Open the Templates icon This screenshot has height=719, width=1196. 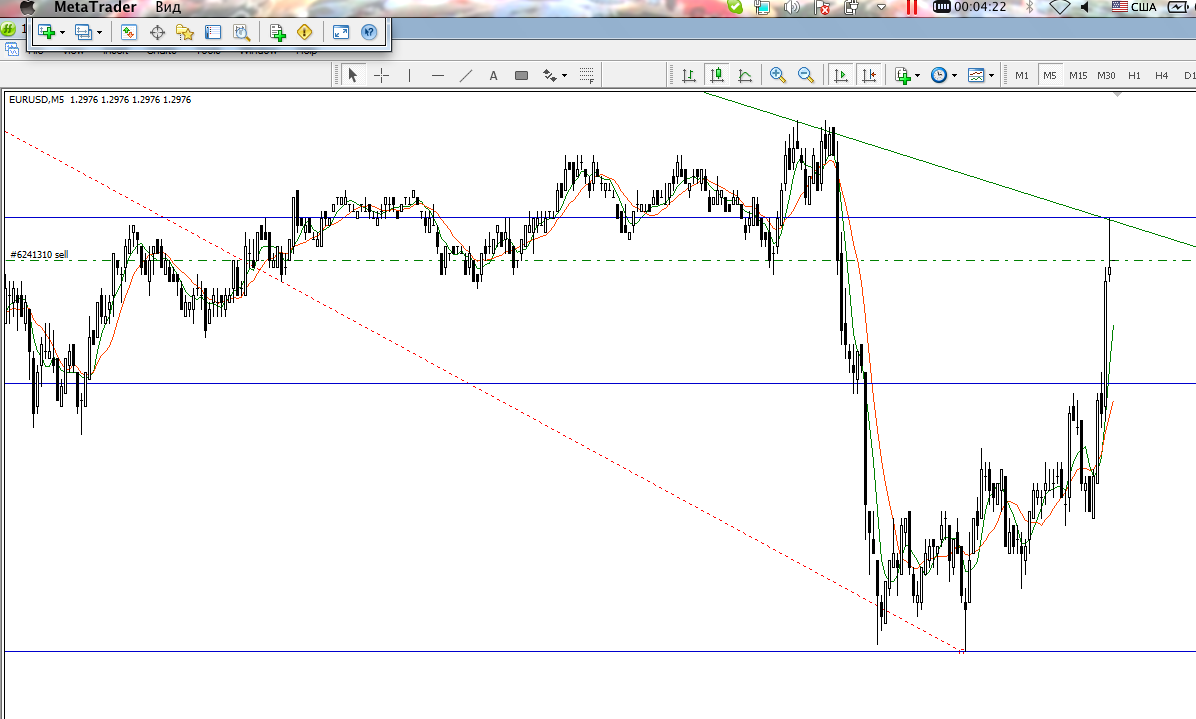click(976, 75)
